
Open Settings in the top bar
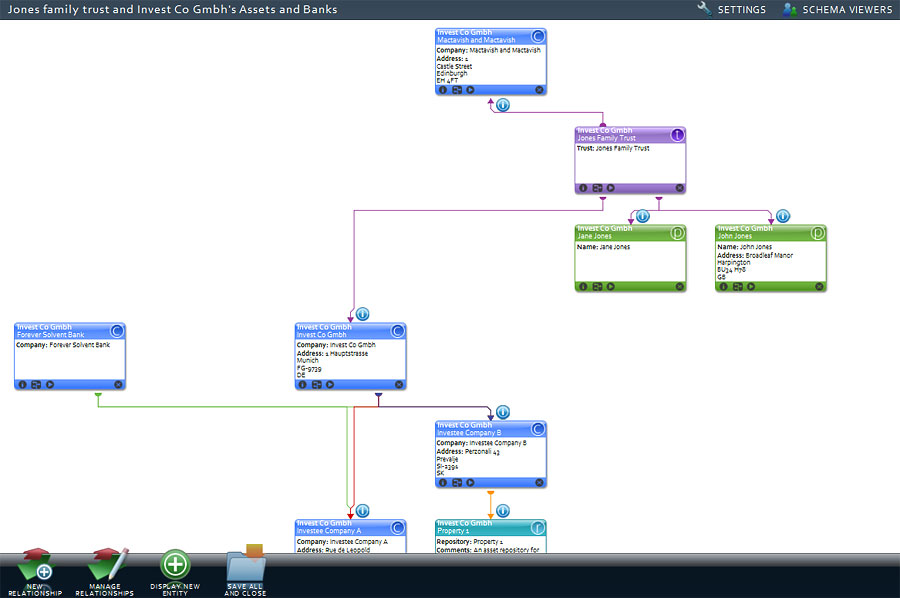click(732, 9)
